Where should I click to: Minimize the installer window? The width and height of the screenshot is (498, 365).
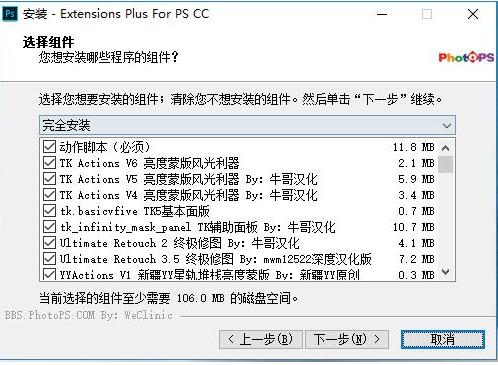(x=382, y=14)
